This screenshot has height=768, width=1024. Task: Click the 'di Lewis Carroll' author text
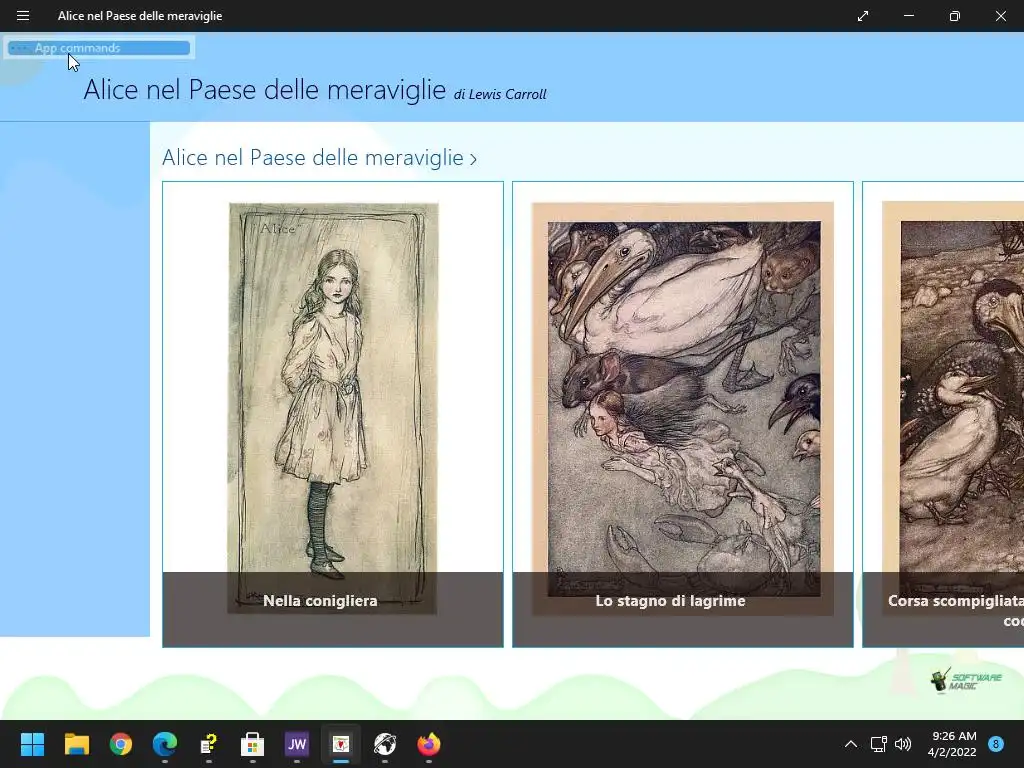tap(500, 94)
